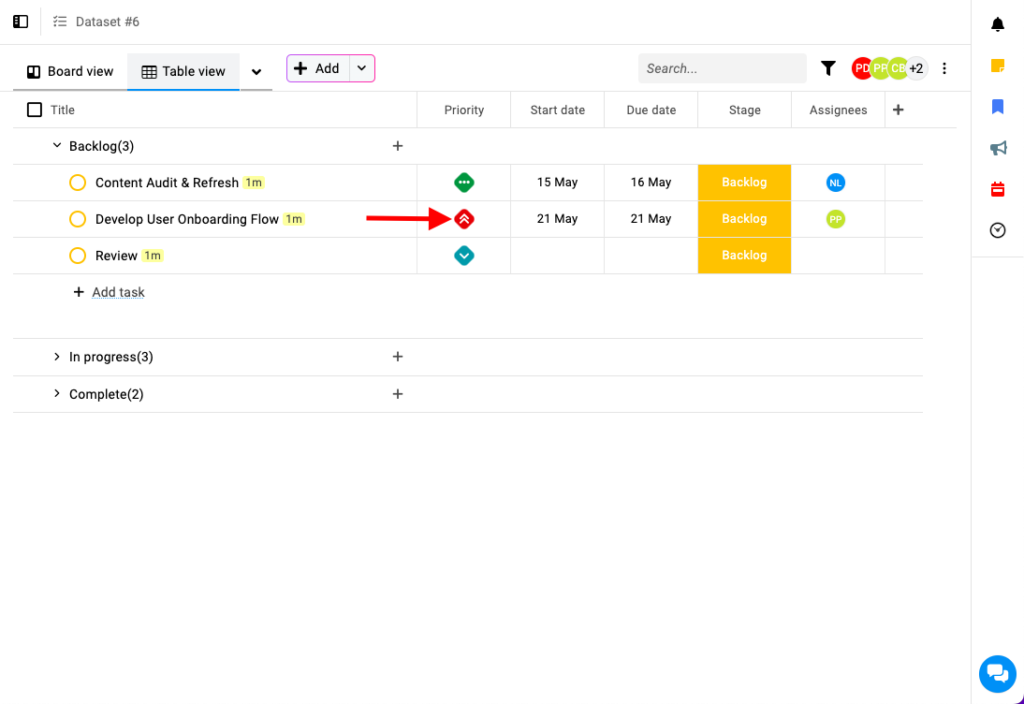The image size is (1024, 704).
Task: Open the notifications bell icon
Action: click(997, 25)
